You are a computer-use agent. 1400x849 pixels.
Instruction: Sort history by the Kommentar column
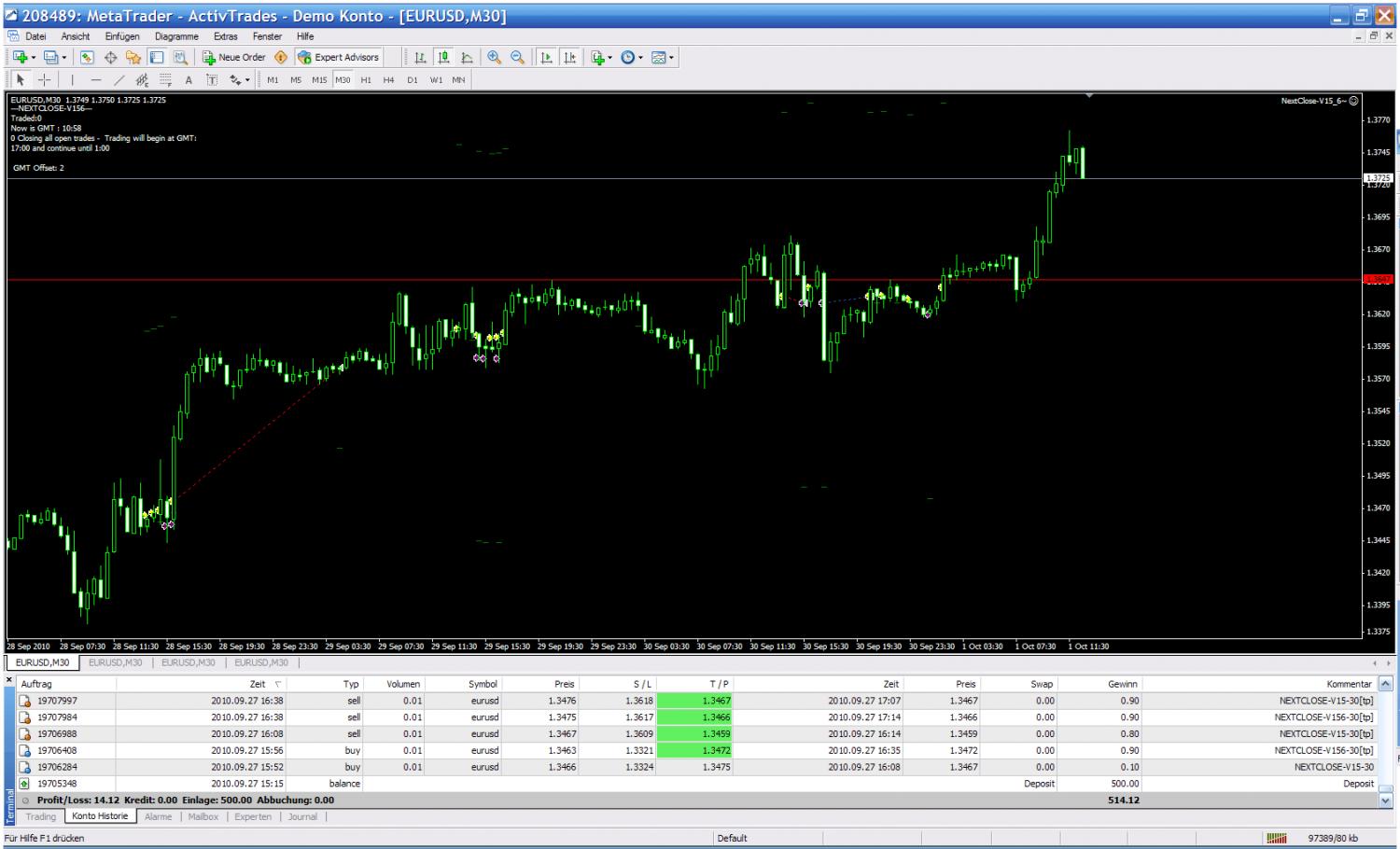click(1260, 684)
